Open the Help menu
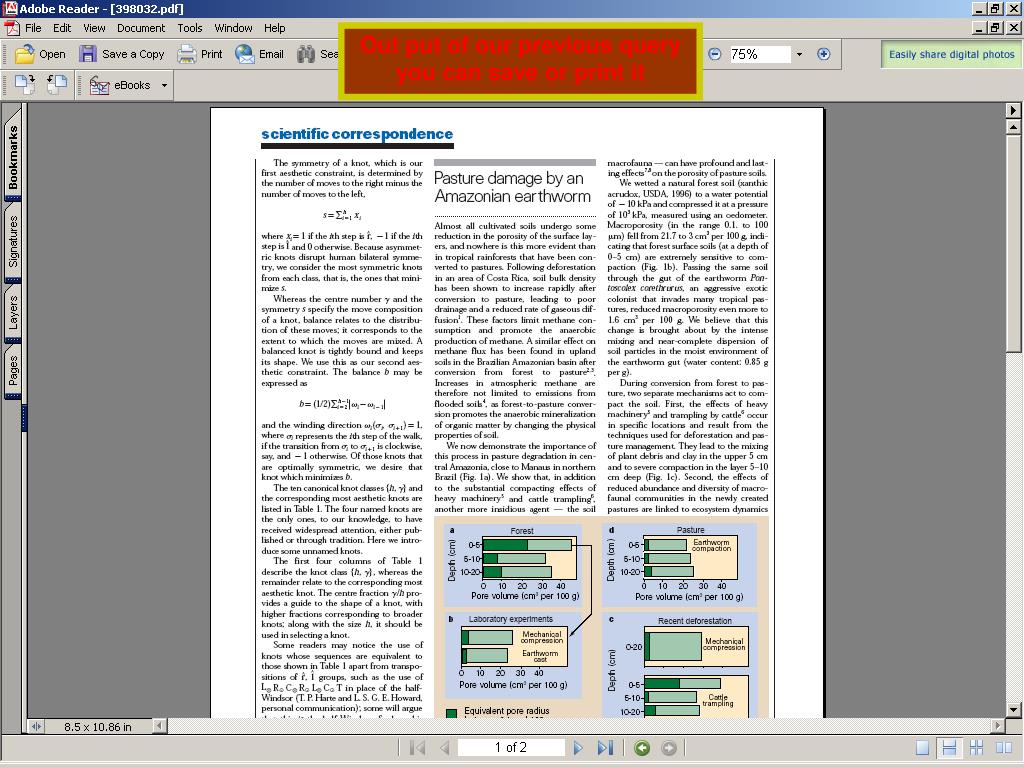The height and width of the screenshot is (768, 1024). point(274,28)
